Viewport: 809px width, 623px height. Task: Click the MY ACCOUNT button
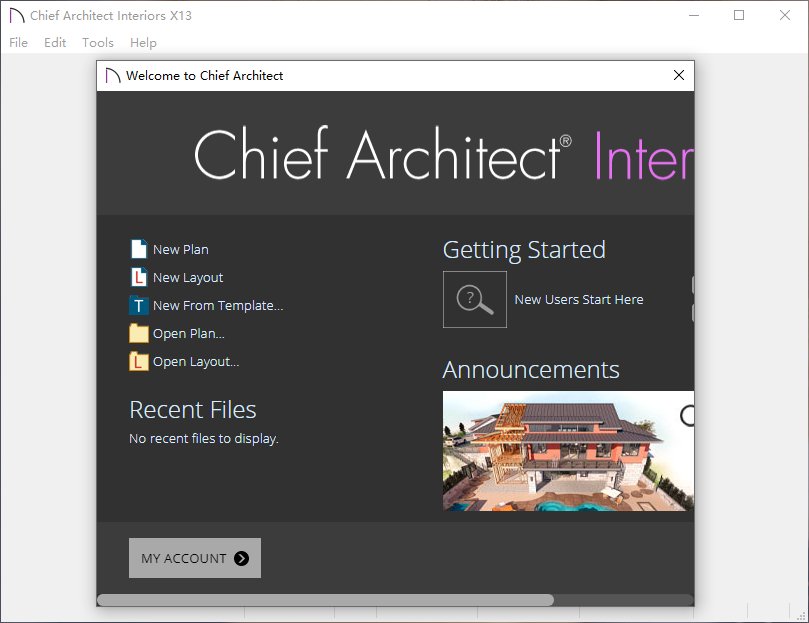point(195,558)
